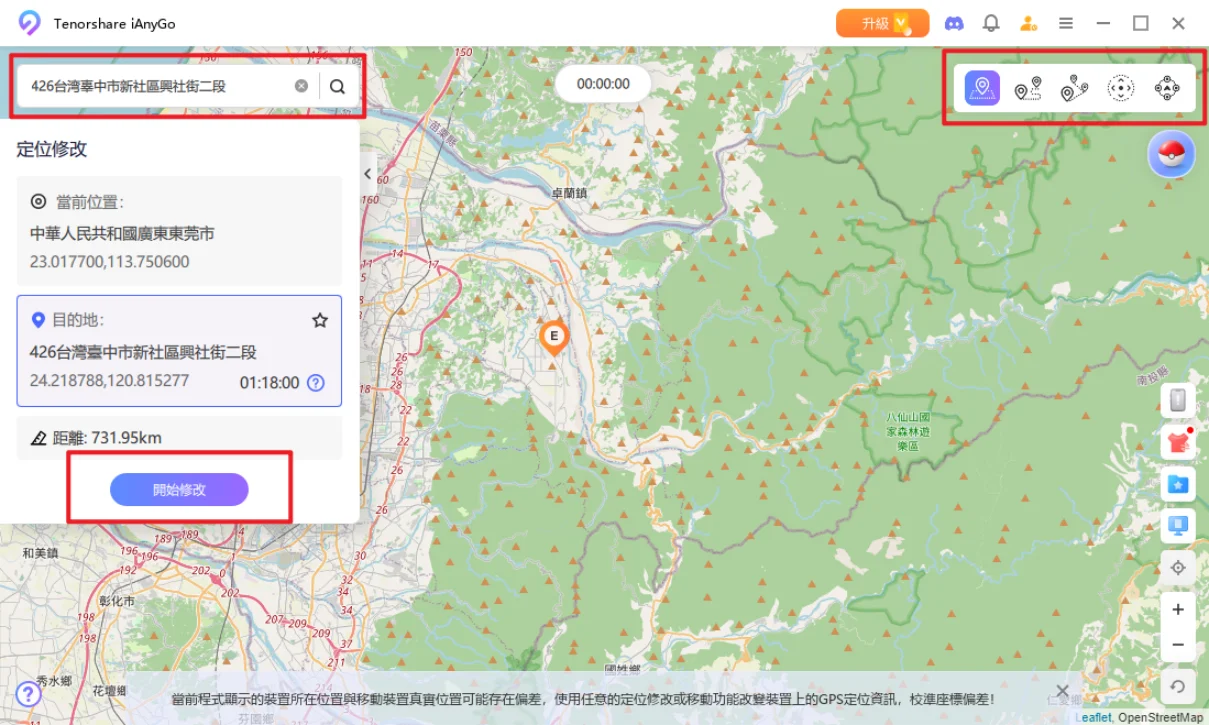Click the device phone icon on right sidebar

[x=1178, y=400]
